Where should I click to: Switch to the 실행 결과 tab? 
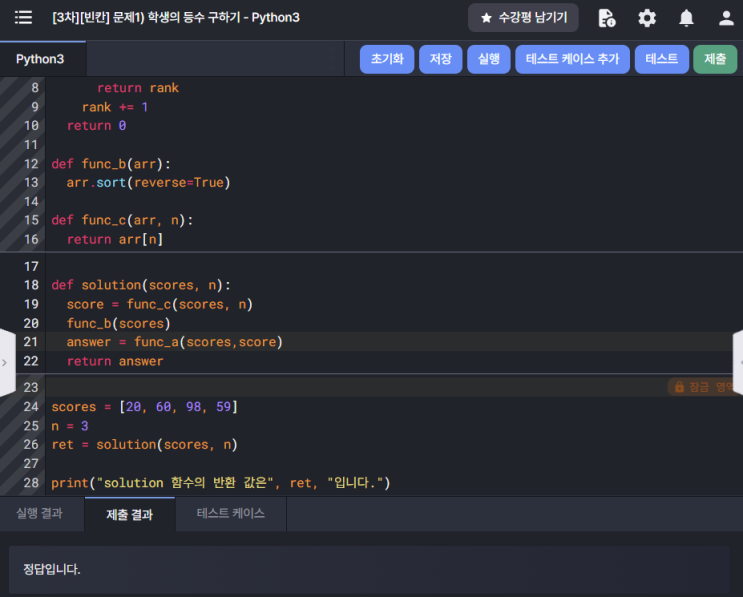click(x=39, y=513)
